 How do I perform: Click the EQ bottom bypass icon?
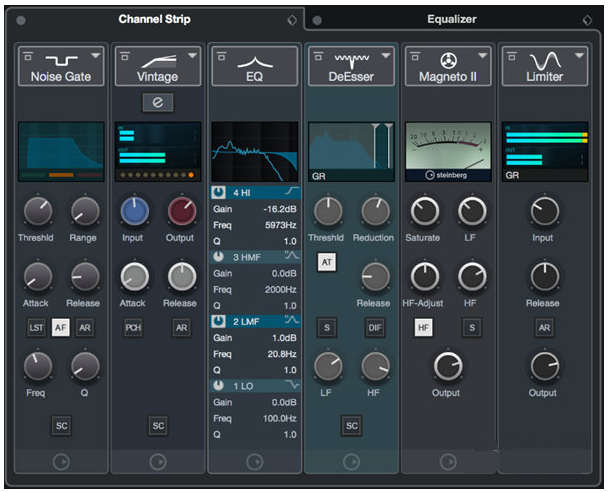[254, 462]
